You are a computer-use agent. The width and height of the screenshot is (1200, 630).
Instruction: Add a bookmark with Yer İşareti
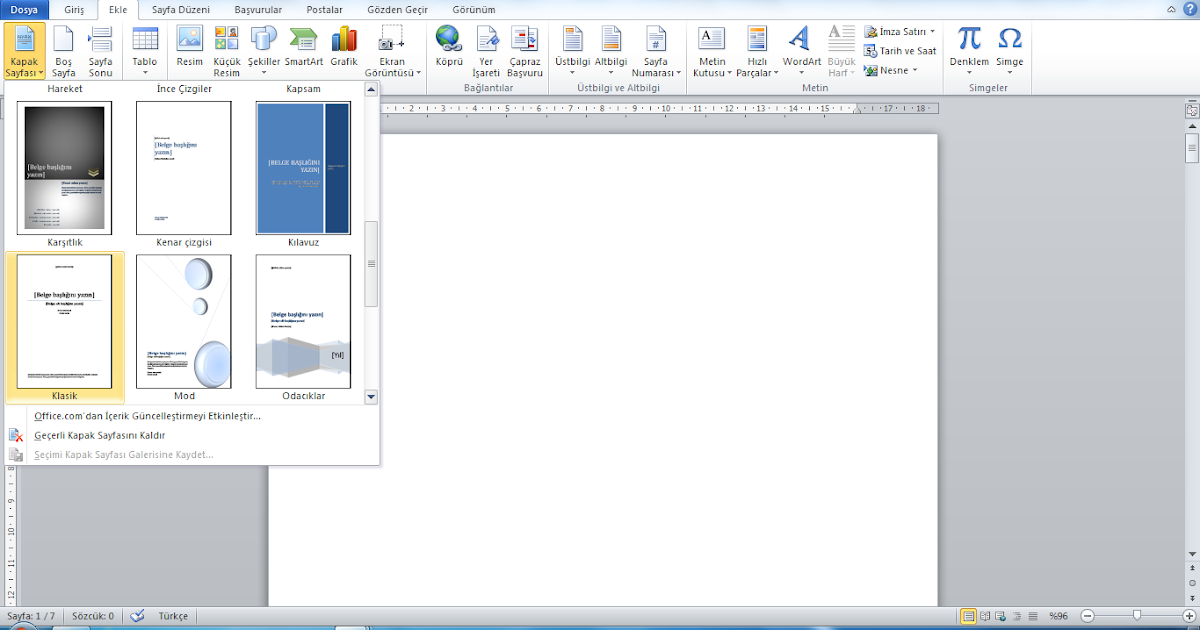coord(487,51)
